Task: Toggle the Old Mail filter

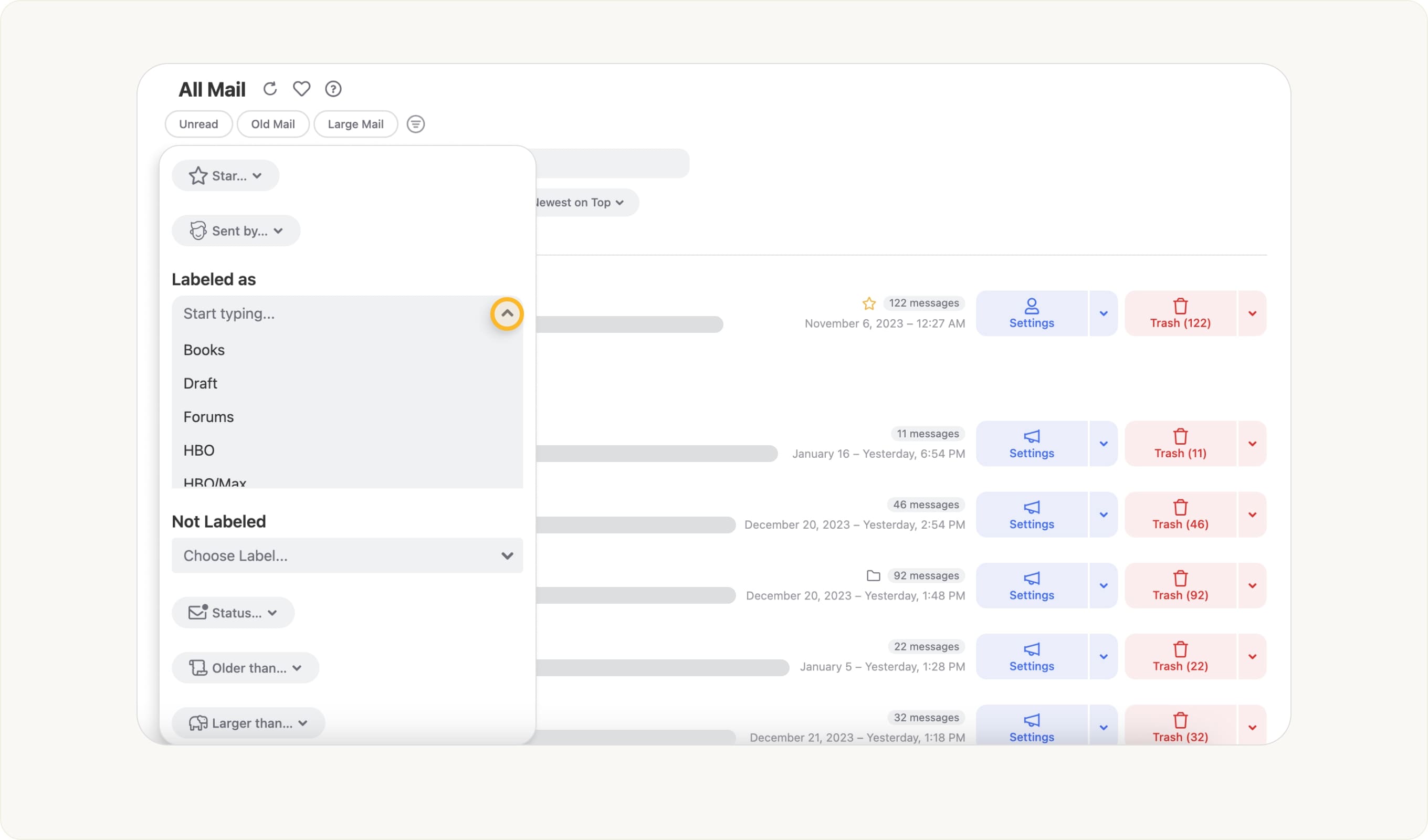Action: tap(272, 123)
